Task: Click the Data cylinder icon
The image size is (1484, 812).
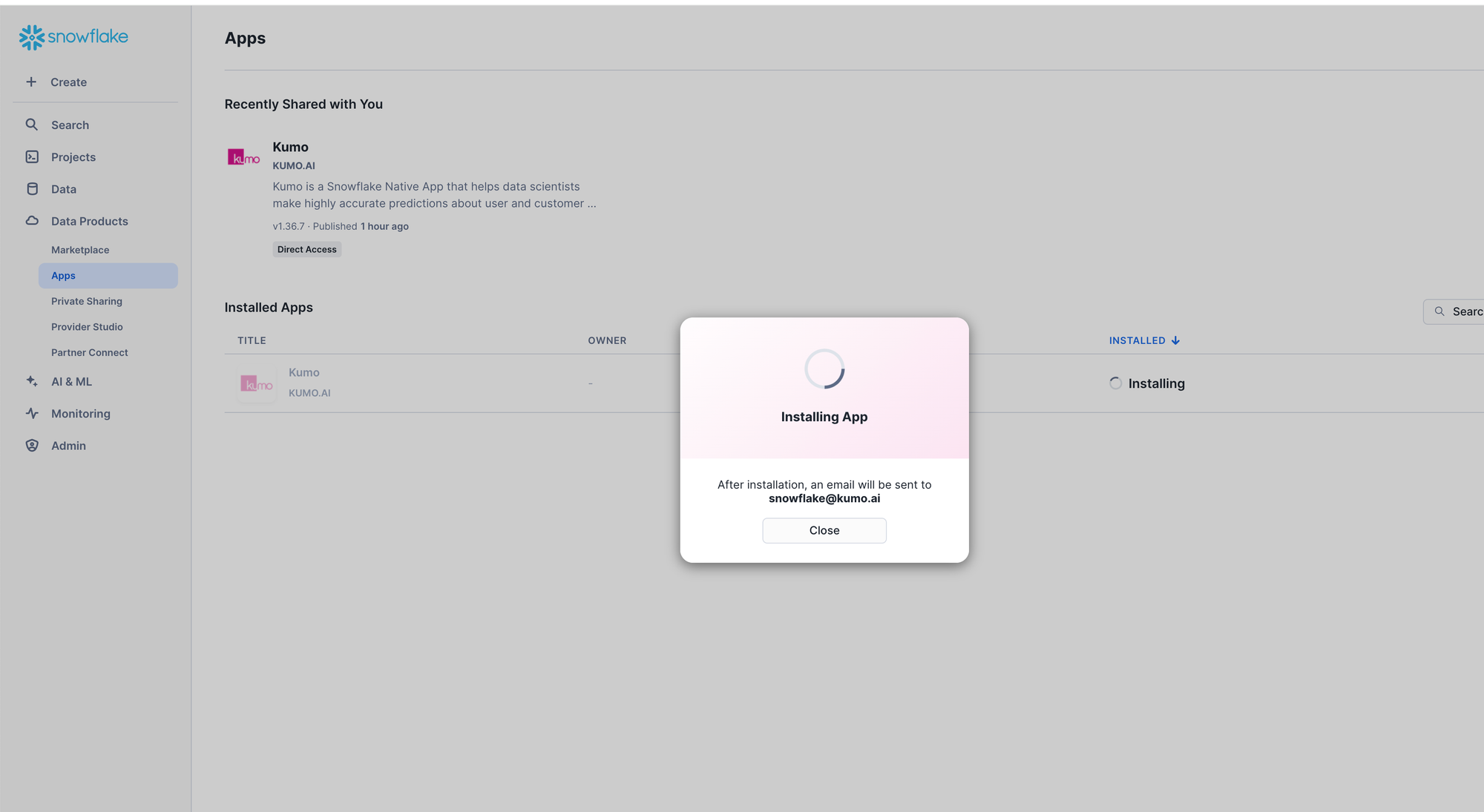Action: [32, 188]
